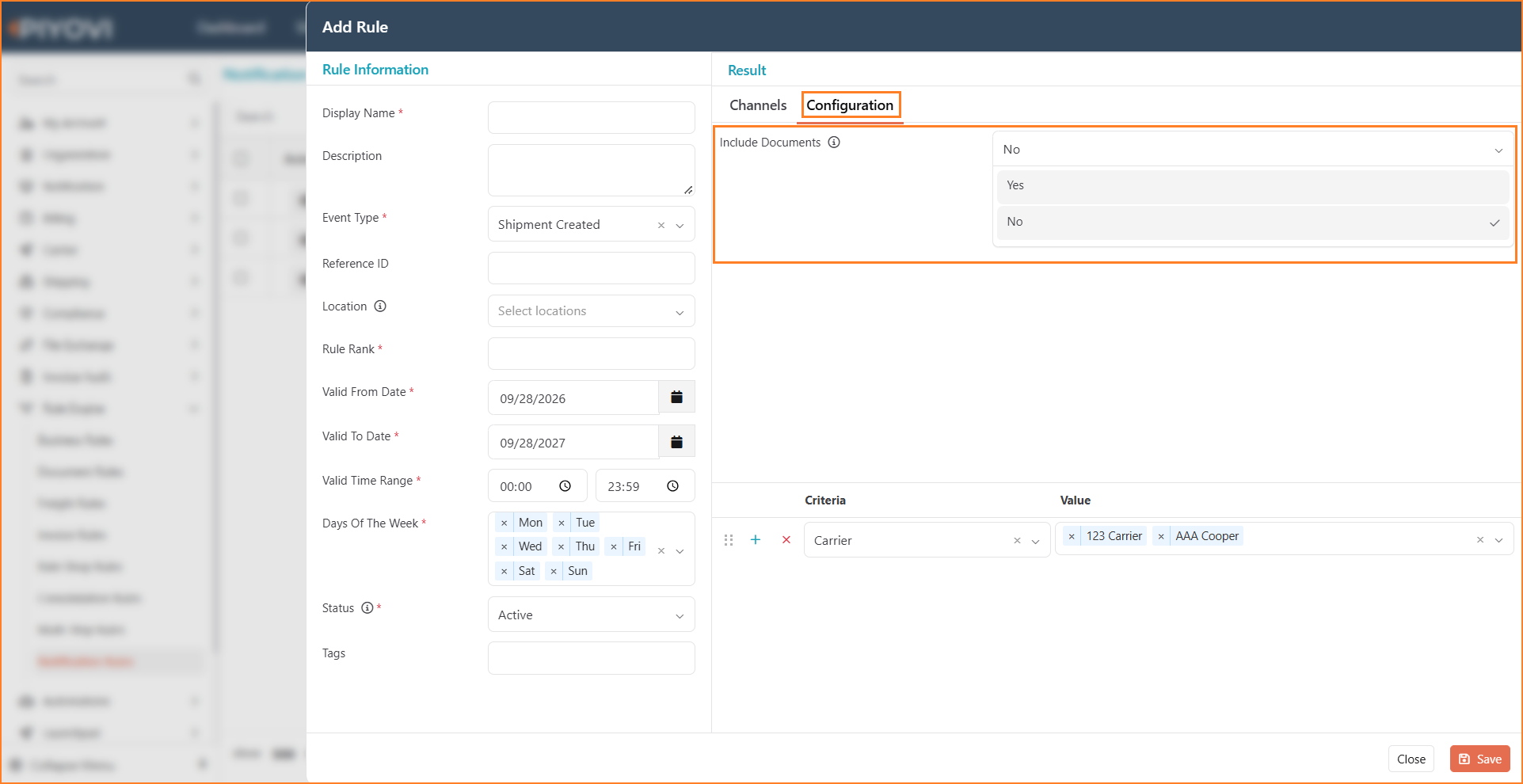Click the Tags input field
The image size is (1523, 784).
592,658
